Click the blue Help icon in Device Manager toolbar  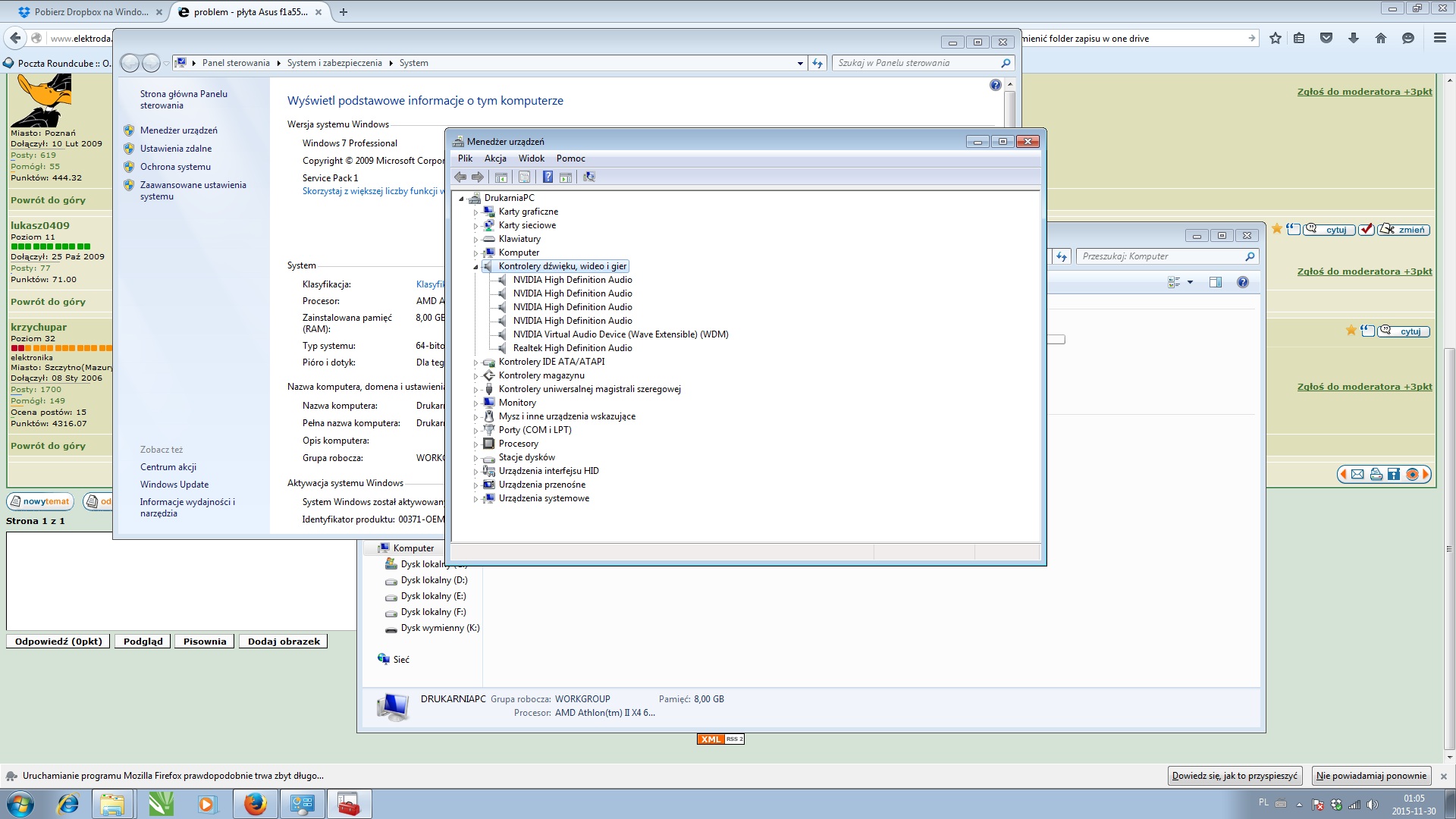548,177
